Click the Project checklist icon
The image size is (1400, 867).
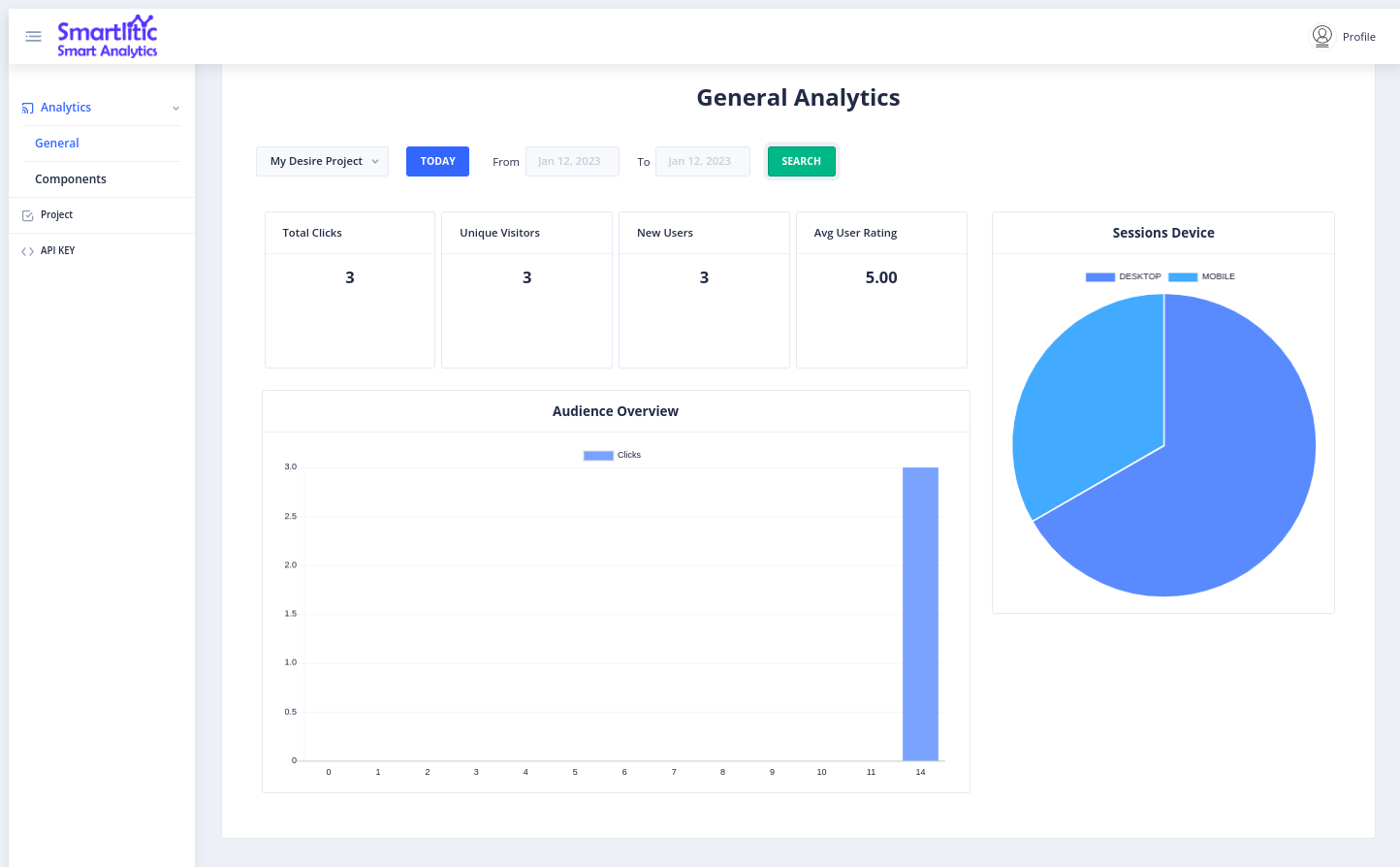(28, 215)
